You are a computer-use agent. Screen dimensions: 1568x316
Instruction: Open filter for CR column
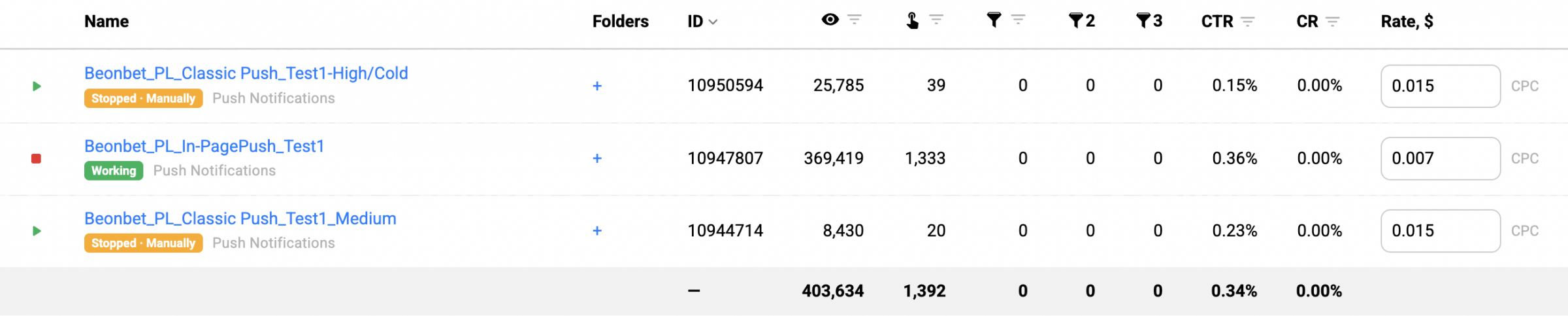coord(1332,22)
